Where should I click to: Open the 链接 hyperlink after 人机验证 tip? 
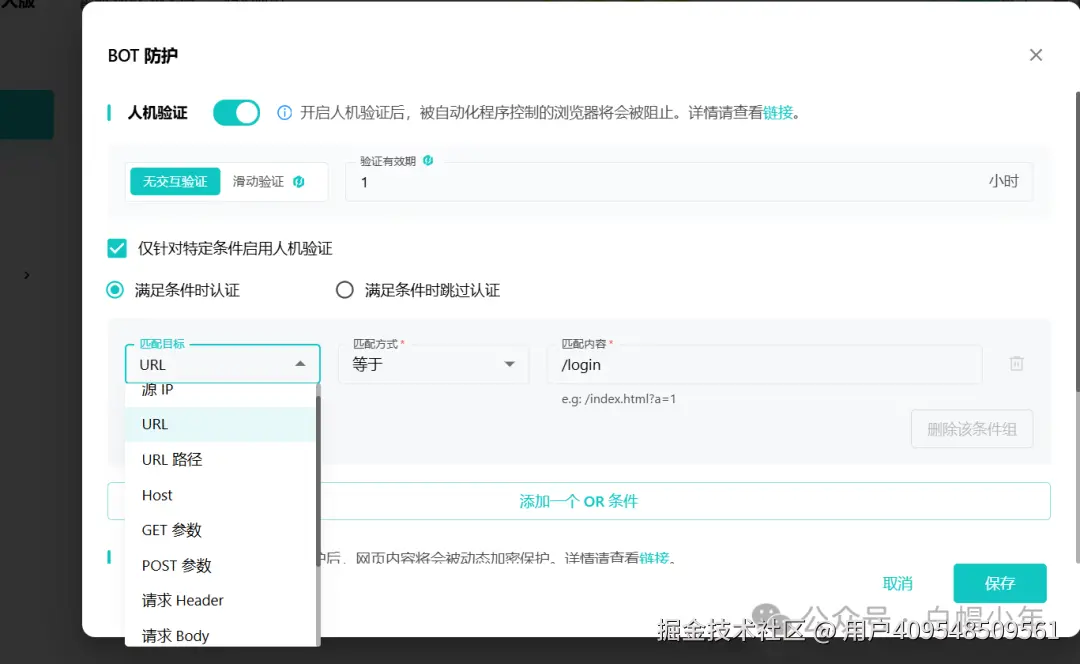click(778, 112)
